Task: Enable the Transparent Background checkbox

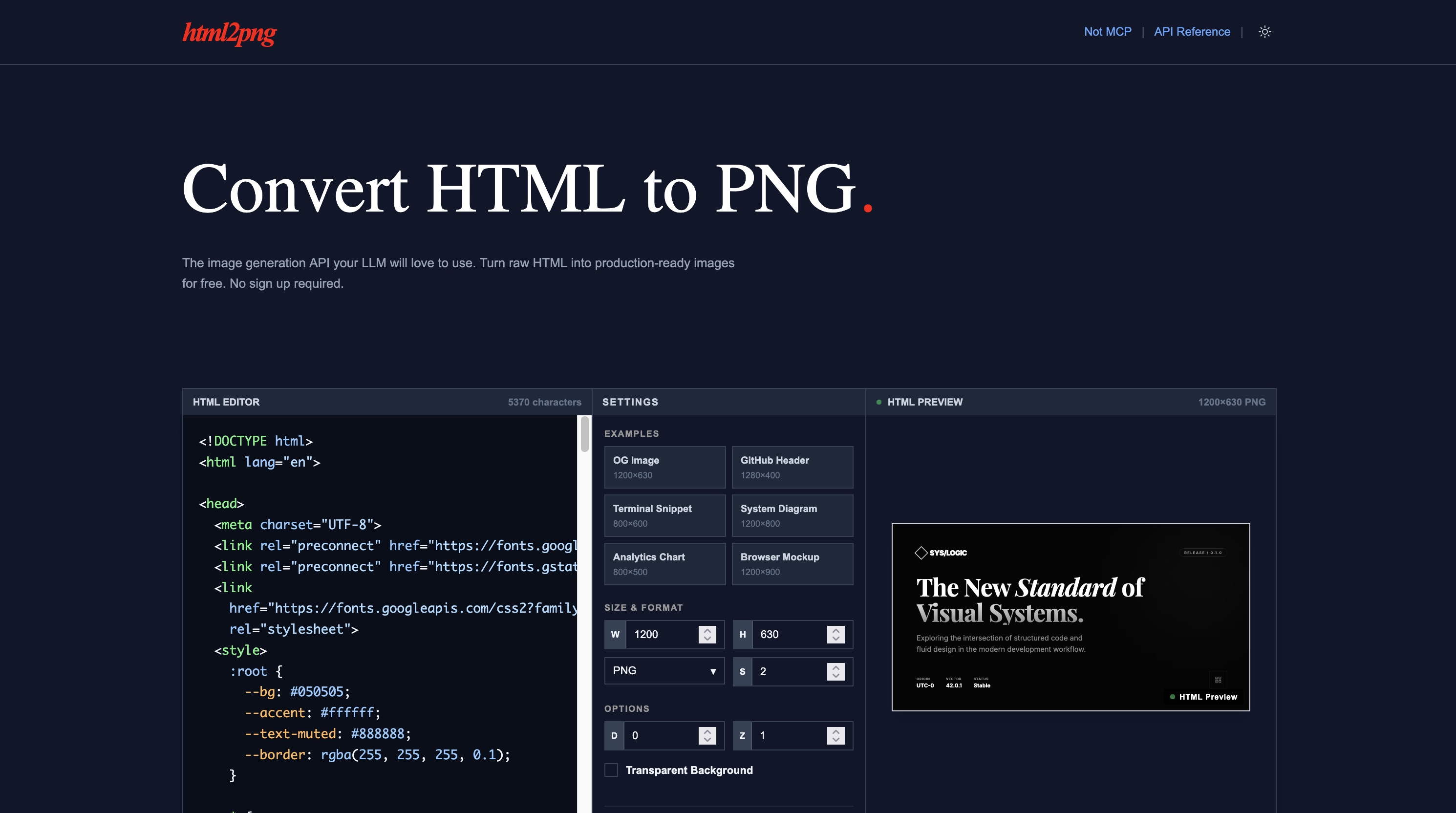Action: [611, 770]
